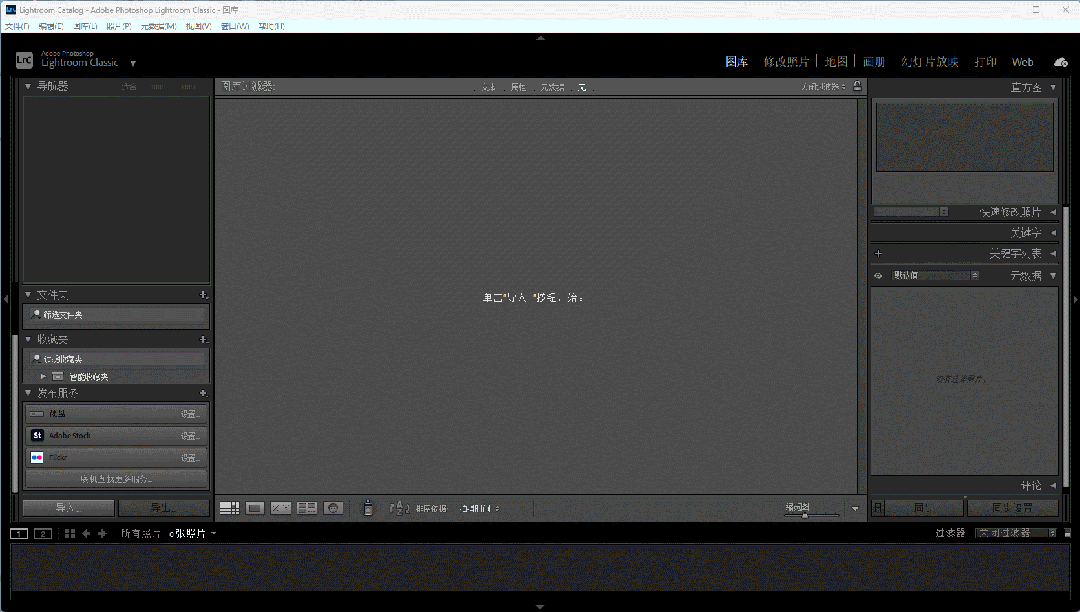Add service with Publish Services plus
Screen dimensions: 1080x612
click(x=203, y=393)
